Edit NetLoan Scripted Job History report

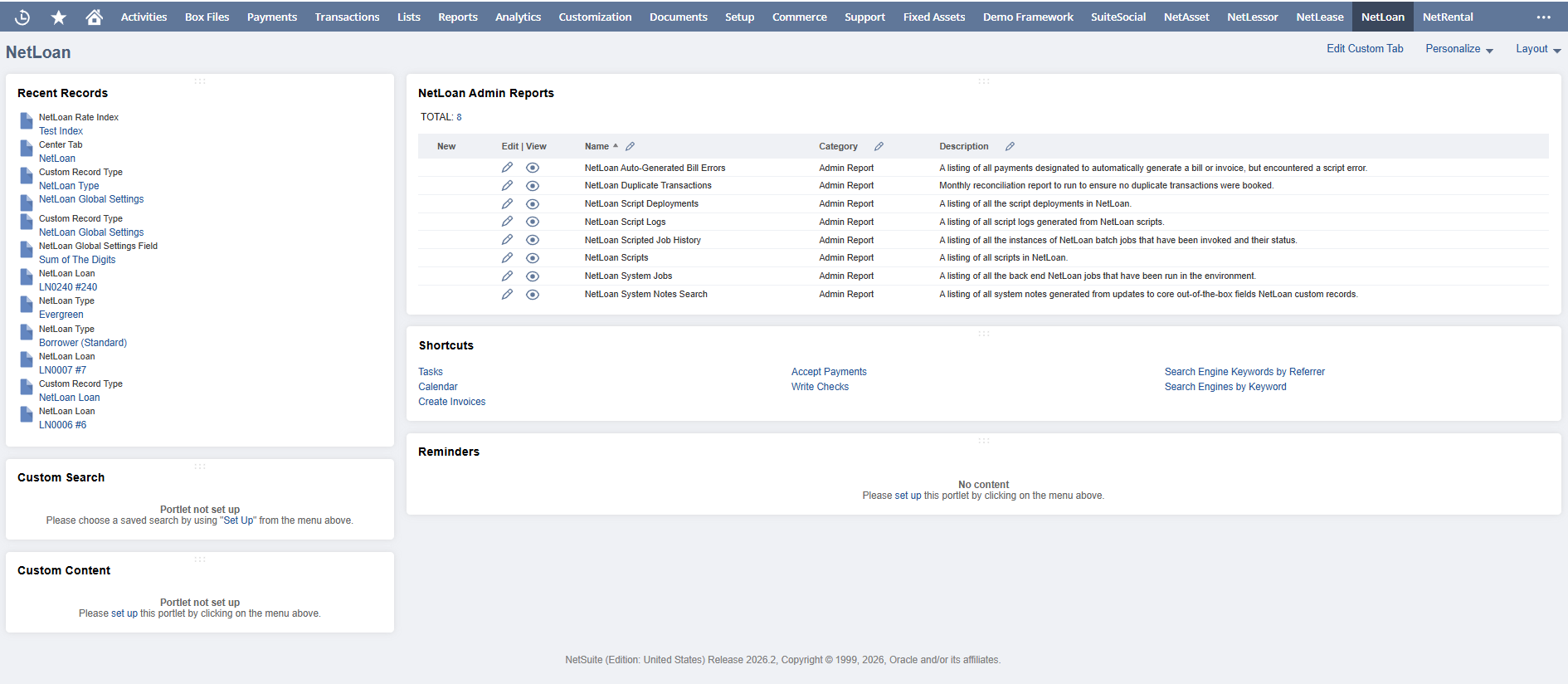point(507,240)
